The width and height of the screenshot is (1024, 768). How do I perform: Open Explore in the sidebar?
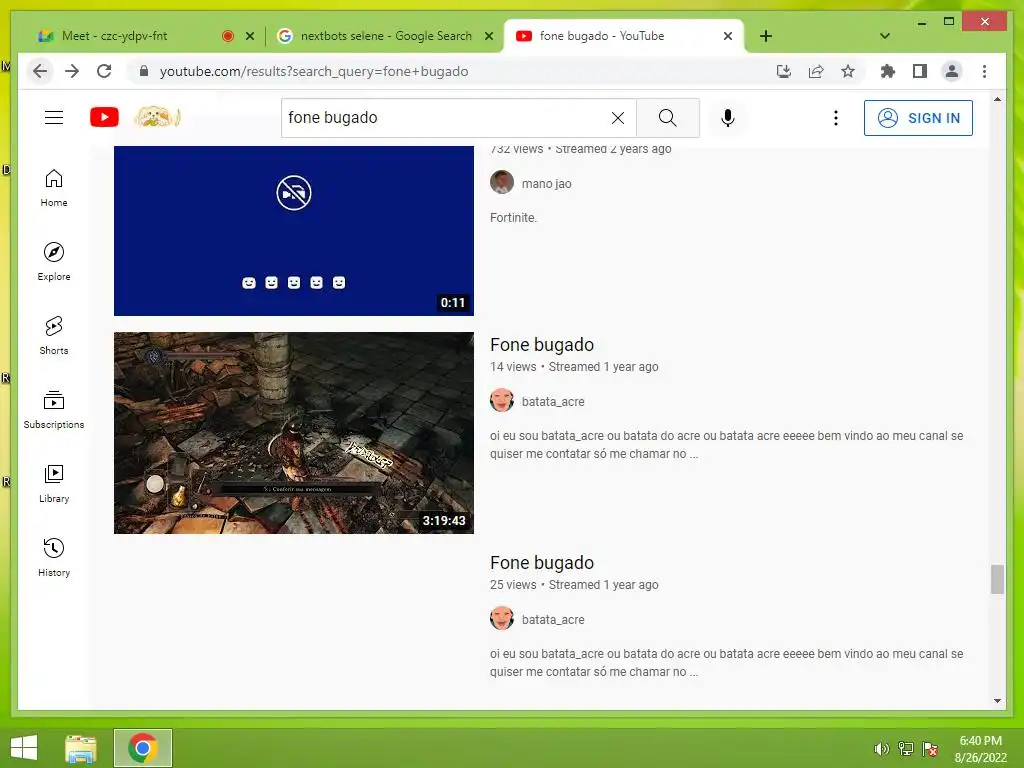tap(54, 262)
